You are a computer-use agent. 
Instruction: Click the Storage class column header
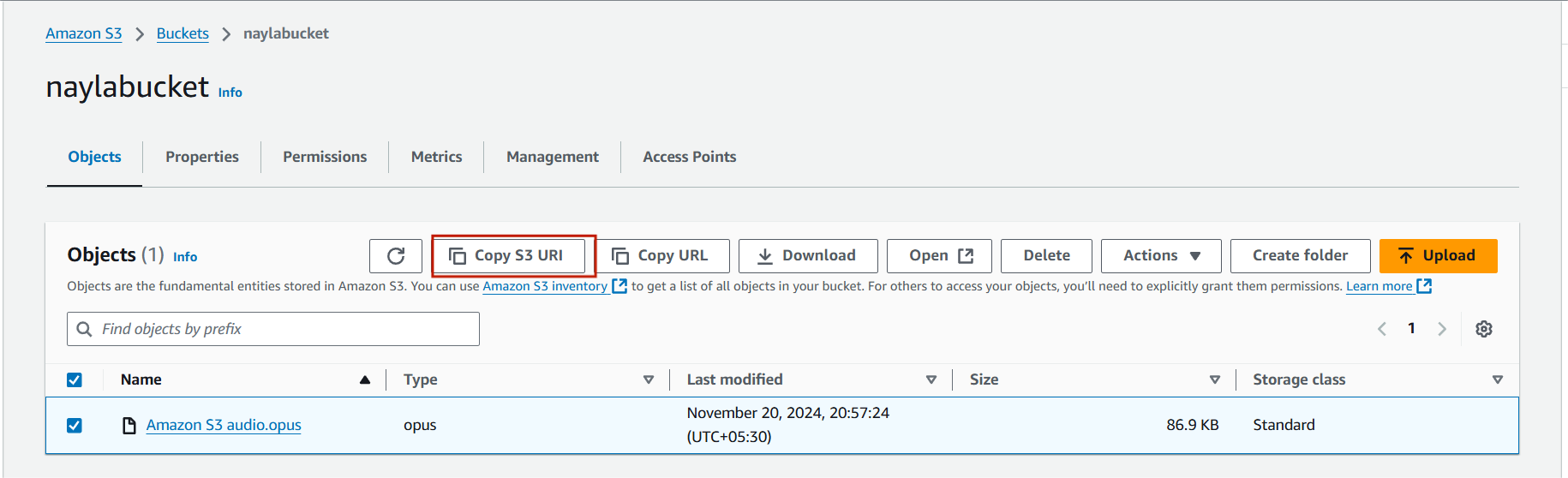1299,379
